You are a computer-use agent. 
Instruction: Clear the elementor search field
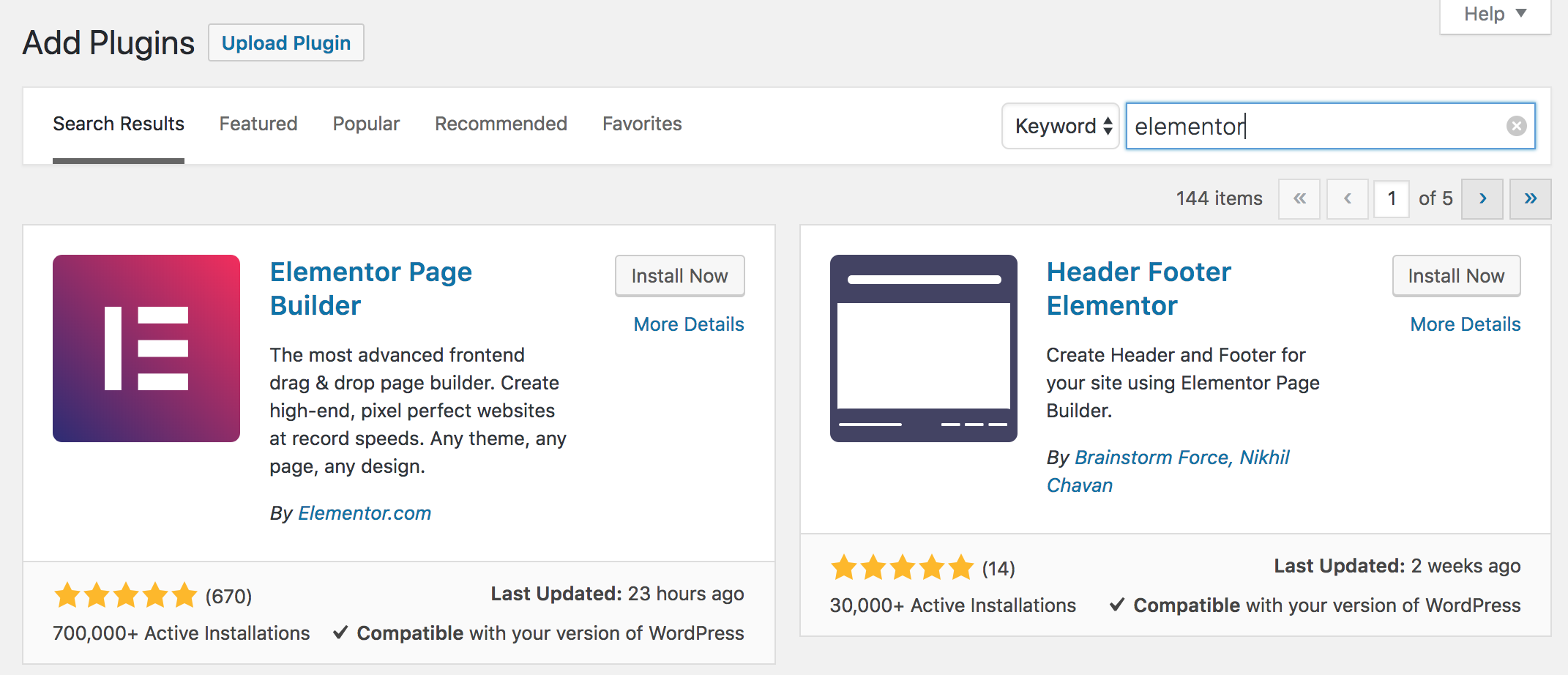click(1516, 126)
